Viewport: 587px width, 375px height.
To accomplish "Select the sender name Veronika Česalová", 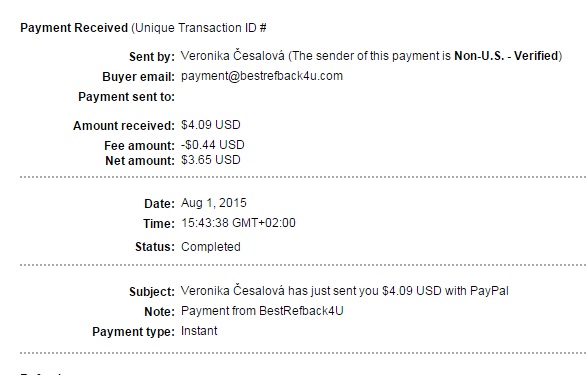I will click(x=232, y=56).
